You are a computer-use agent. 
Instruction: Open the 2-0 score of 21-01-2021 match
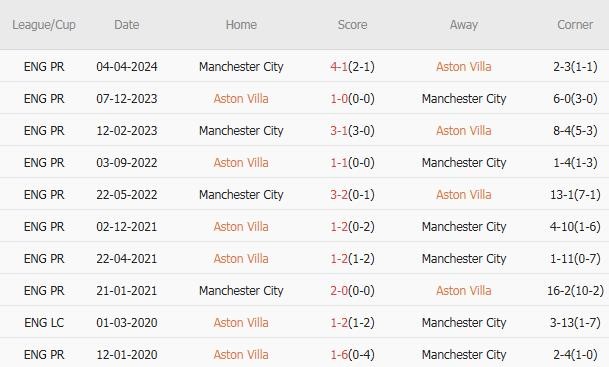coord(339,290)
